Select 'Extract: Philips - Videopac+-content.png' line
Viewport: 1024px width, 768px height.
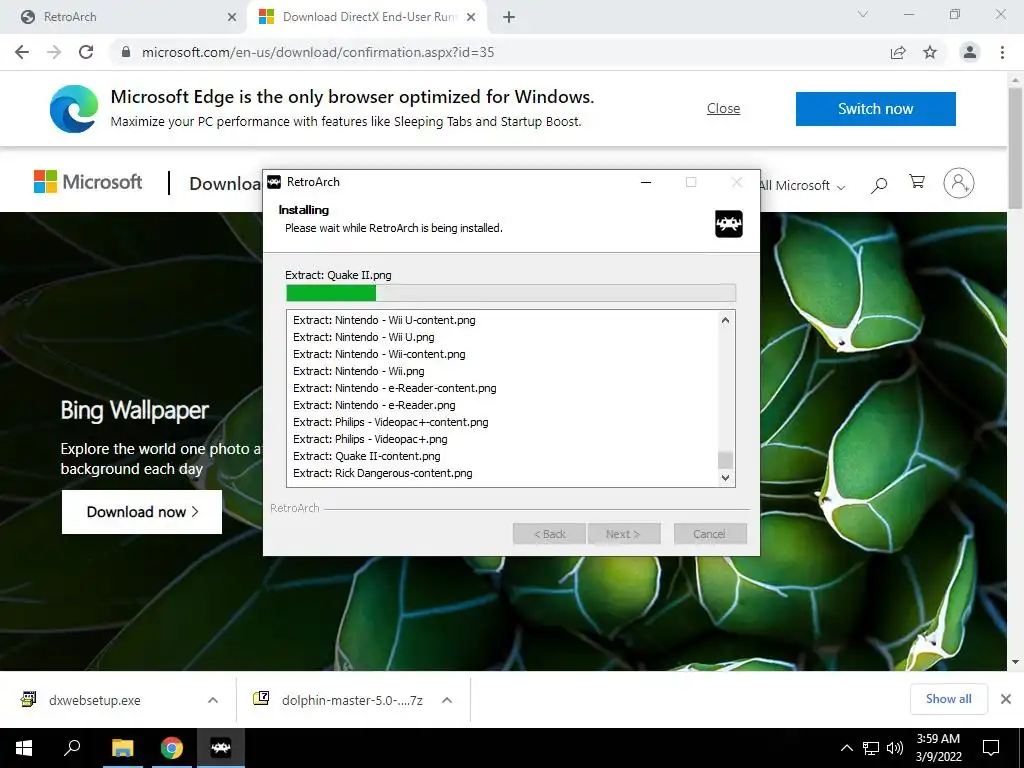391,422
